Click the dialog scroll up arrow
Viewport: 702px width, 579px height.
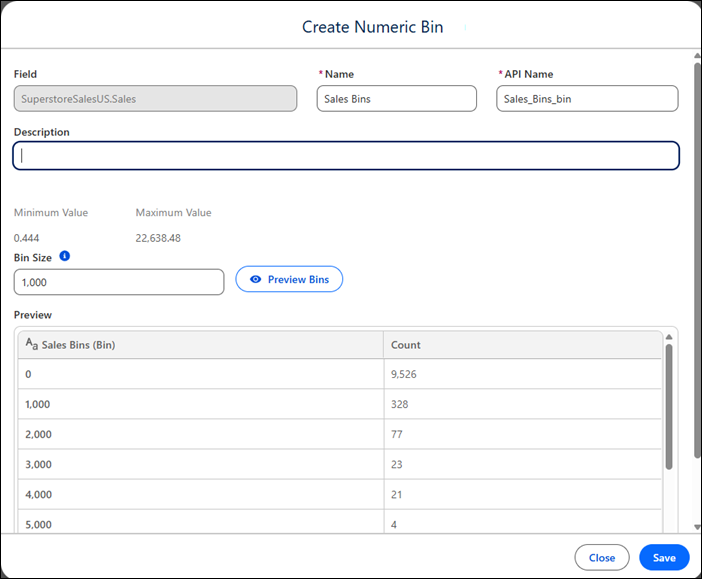tap(697, 56)
